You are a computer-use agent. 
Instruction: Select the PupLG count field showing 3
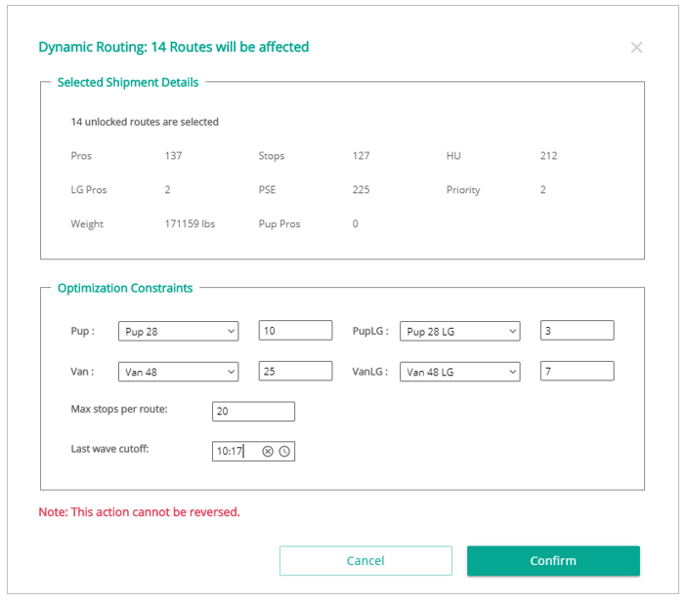tap(577, 331)
